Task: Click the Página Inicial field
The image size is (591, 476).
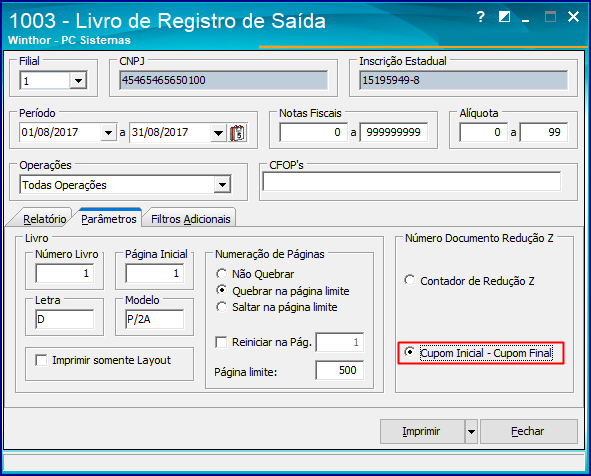Action: coord(155,273)
